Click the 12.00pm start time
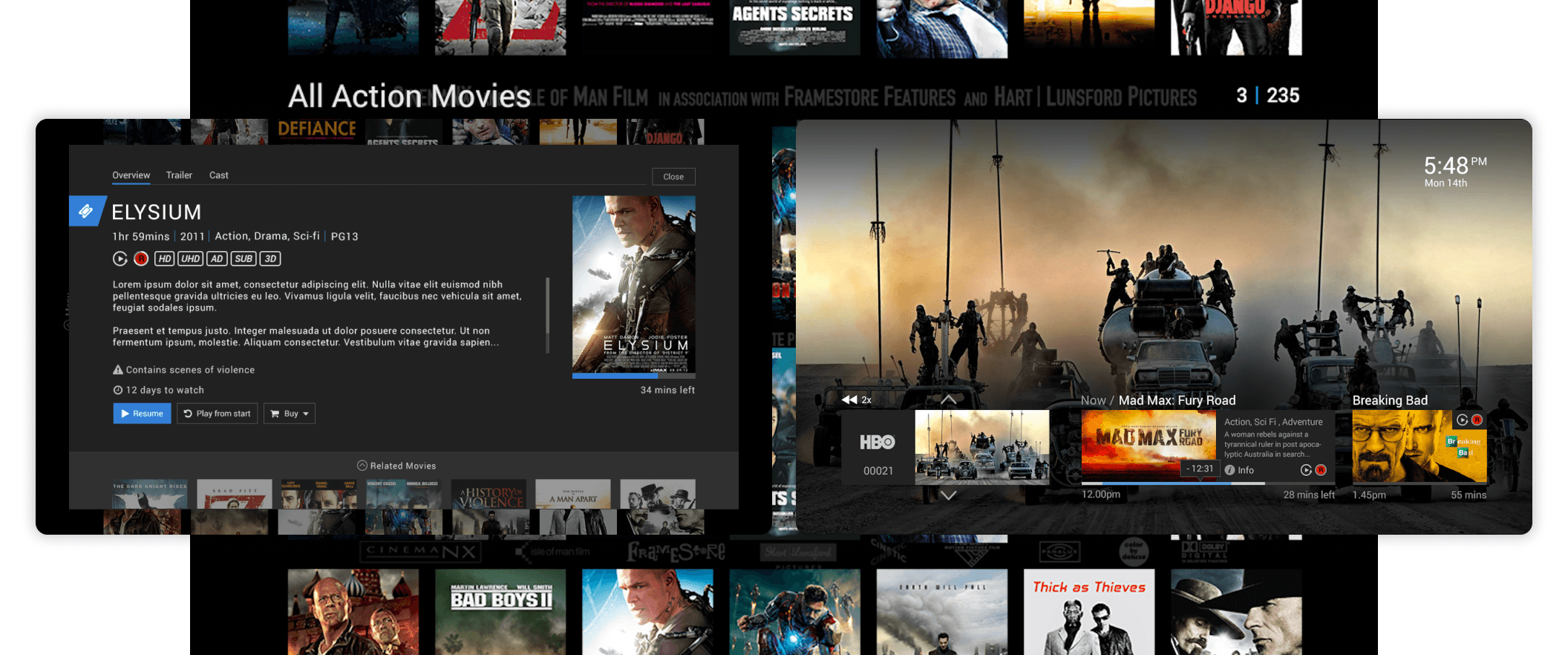The width and height of the screenshot is (1568, 655). pyautogui.click(x=1101, y=495)
